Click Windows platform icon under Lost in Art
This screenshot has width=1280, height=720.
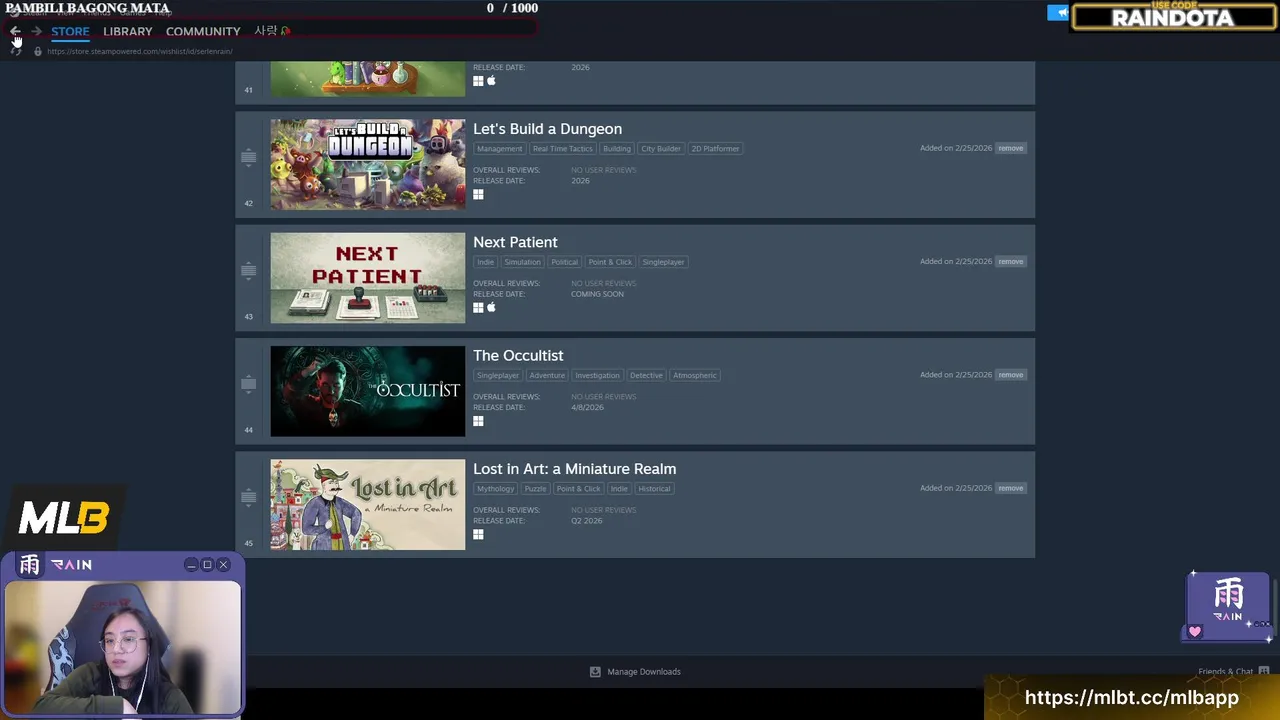point(478,534)
